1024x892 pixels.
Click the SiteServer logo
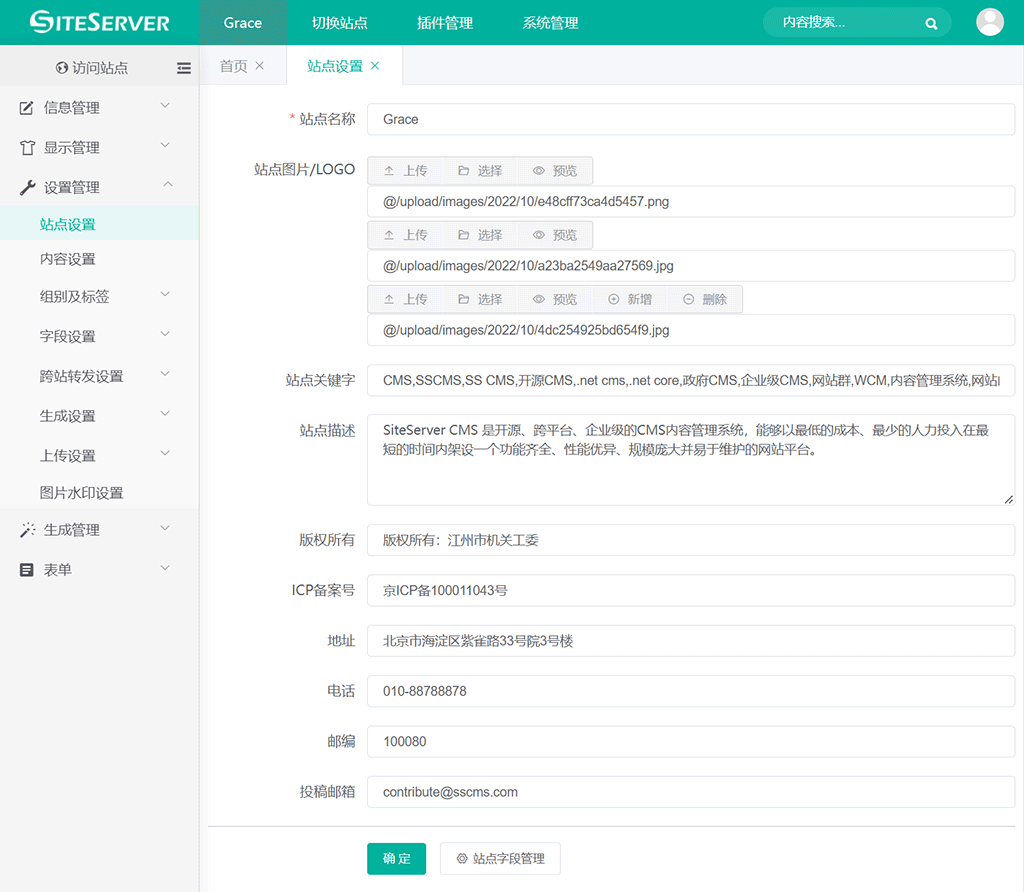pyautogui.click(x=99, y=22)
